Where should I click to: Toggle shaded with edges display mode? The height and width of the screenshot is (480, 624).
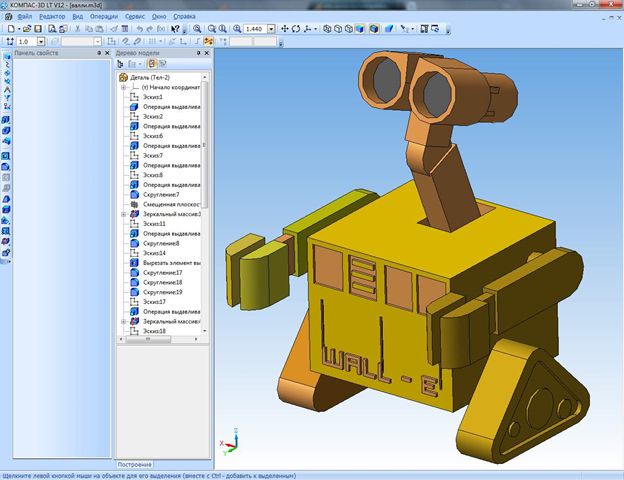point(374,29)
